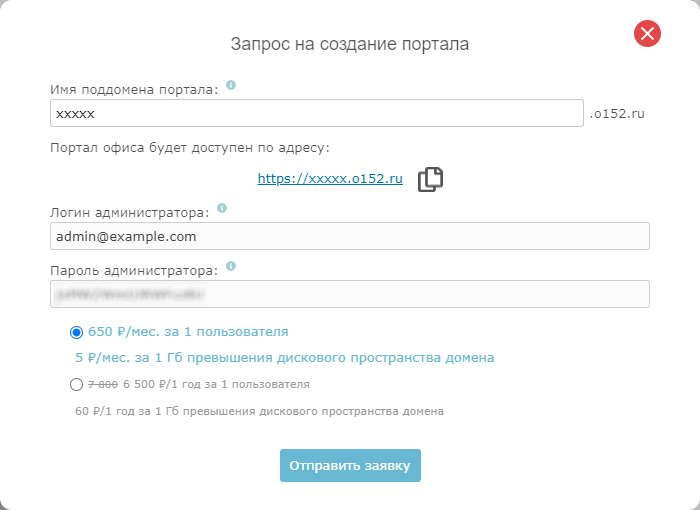Click the 'Запрос на создание портала' dialog title

(x=350, y=44)
